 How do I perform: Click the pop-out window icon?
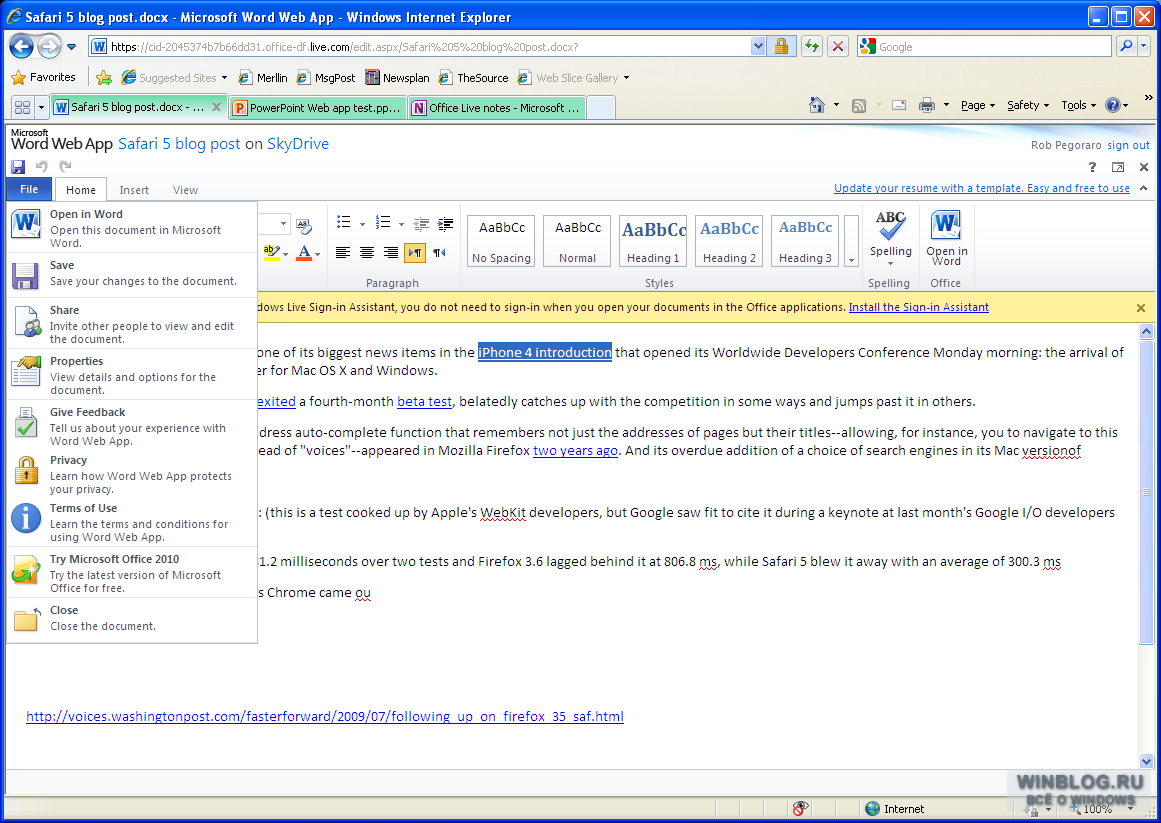point(1118,167)
